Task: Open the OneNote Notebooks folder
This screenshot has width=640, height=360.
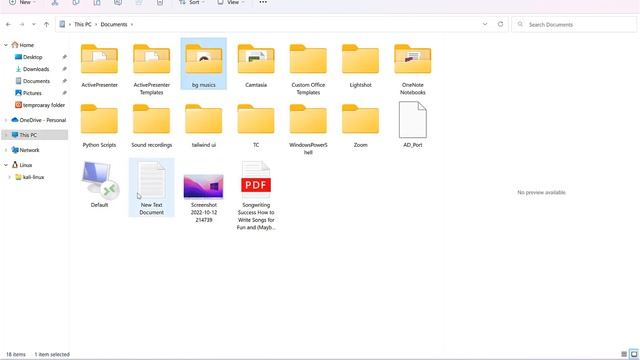Action: pyautogui.click(x=413, y=69)
